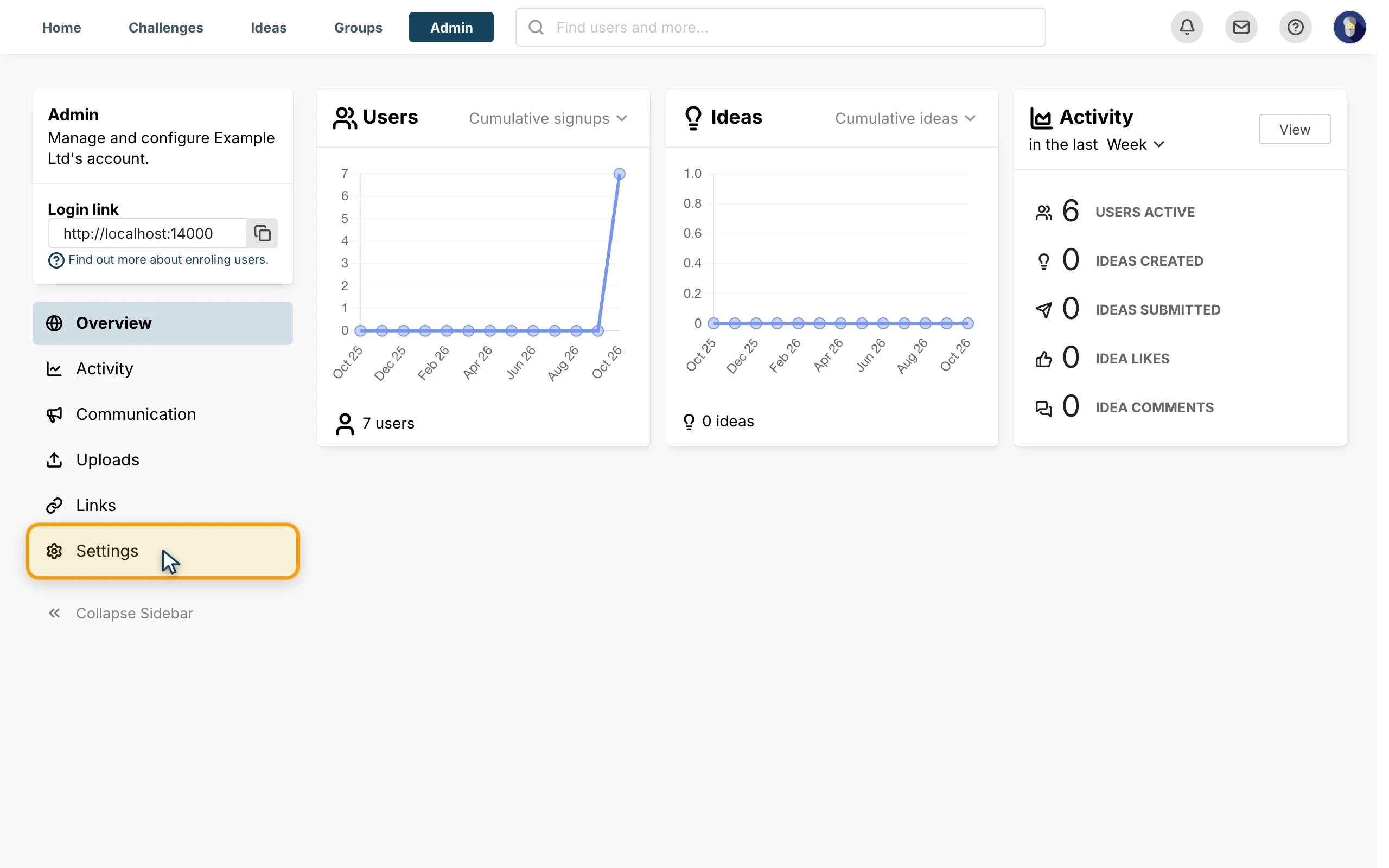Open Settings in the sidebar
Viewport: 1389px width, 868px height.
pyautogui.click(x=162, y=551)
